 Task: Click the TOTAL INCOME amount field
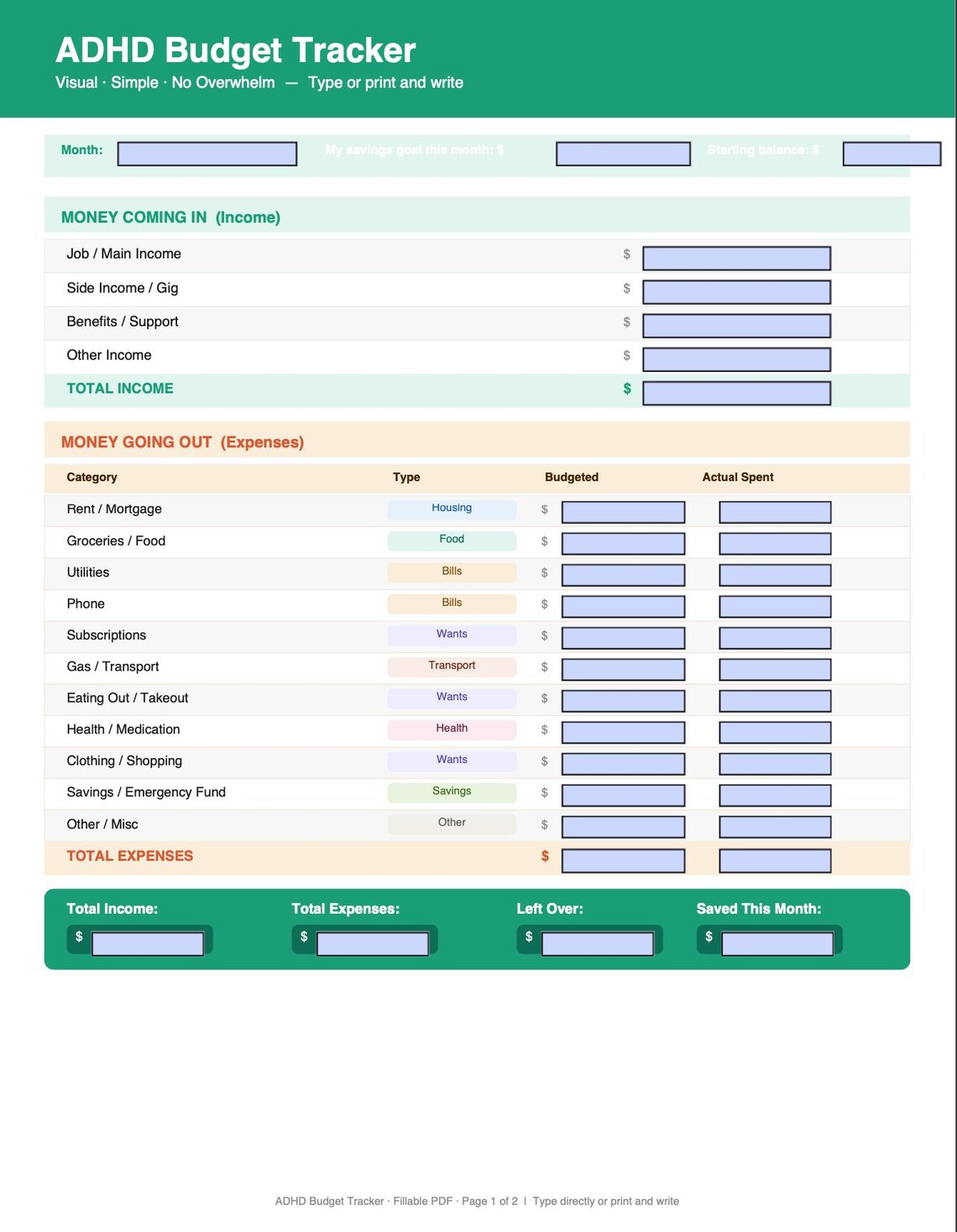[x=736, y=393]
